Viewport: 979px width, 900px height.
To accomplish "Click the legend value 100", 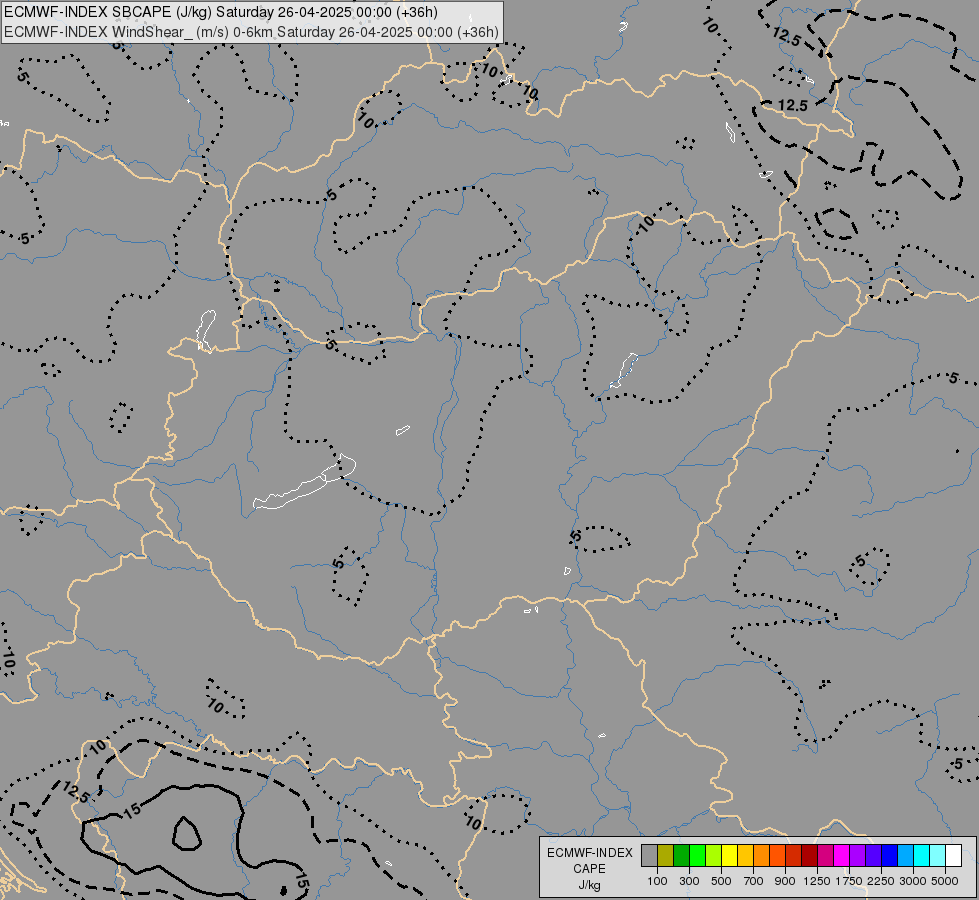I will coord(657,881).
